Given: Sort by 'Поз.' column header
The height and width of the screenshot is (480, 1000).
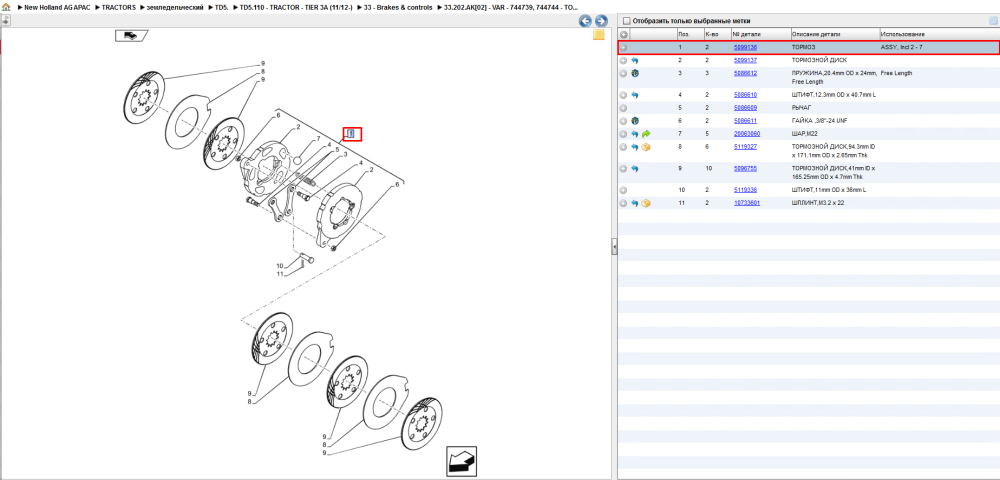Looking at the screenshot, I should coord(689,34).
